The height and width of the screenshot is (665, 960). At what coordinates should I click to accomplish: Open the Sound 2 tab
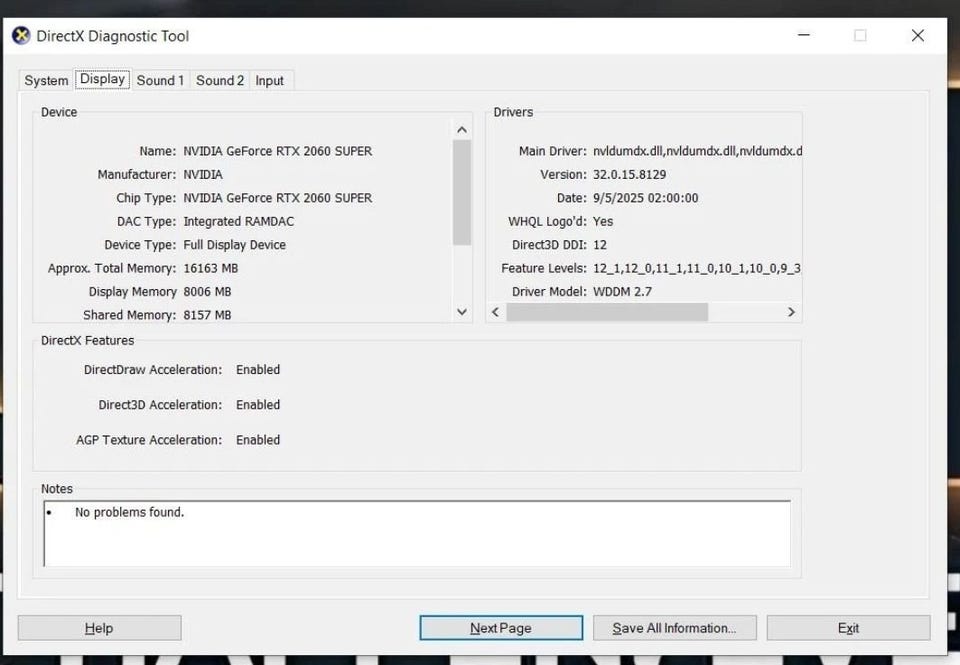[x=220, y=80]
